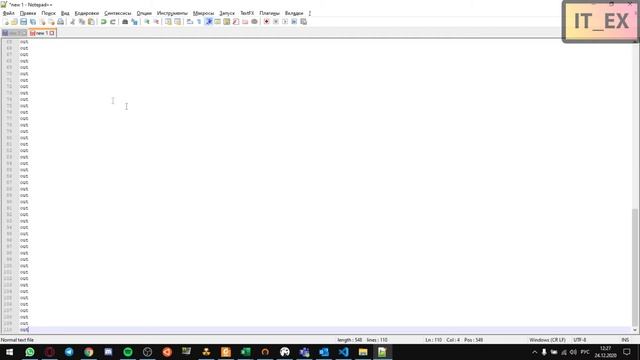Open Find with the binoculars icon
This screenshot has width=640, height=360.
pos(125,22)
